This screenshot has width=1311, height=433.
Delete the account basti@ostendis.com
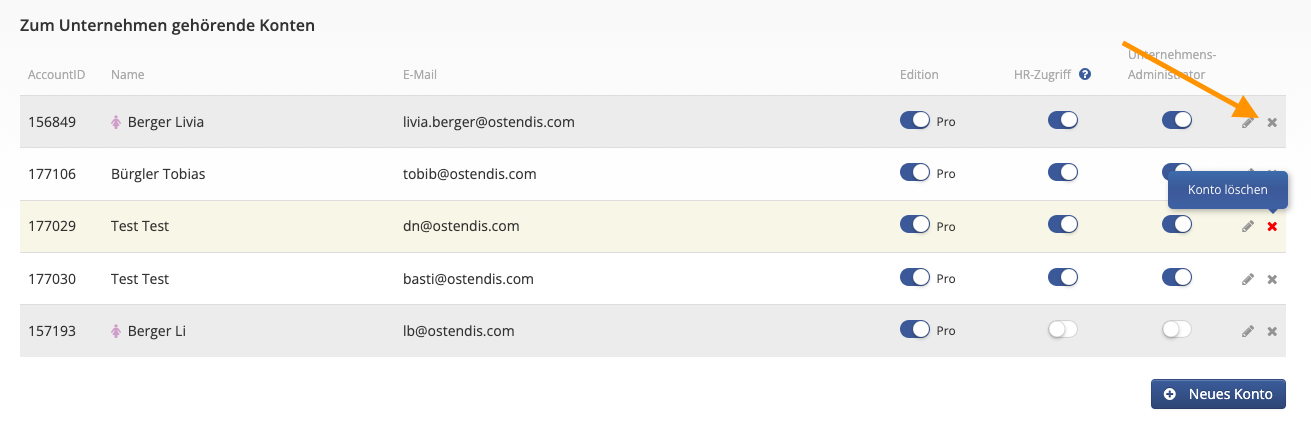1272,279
